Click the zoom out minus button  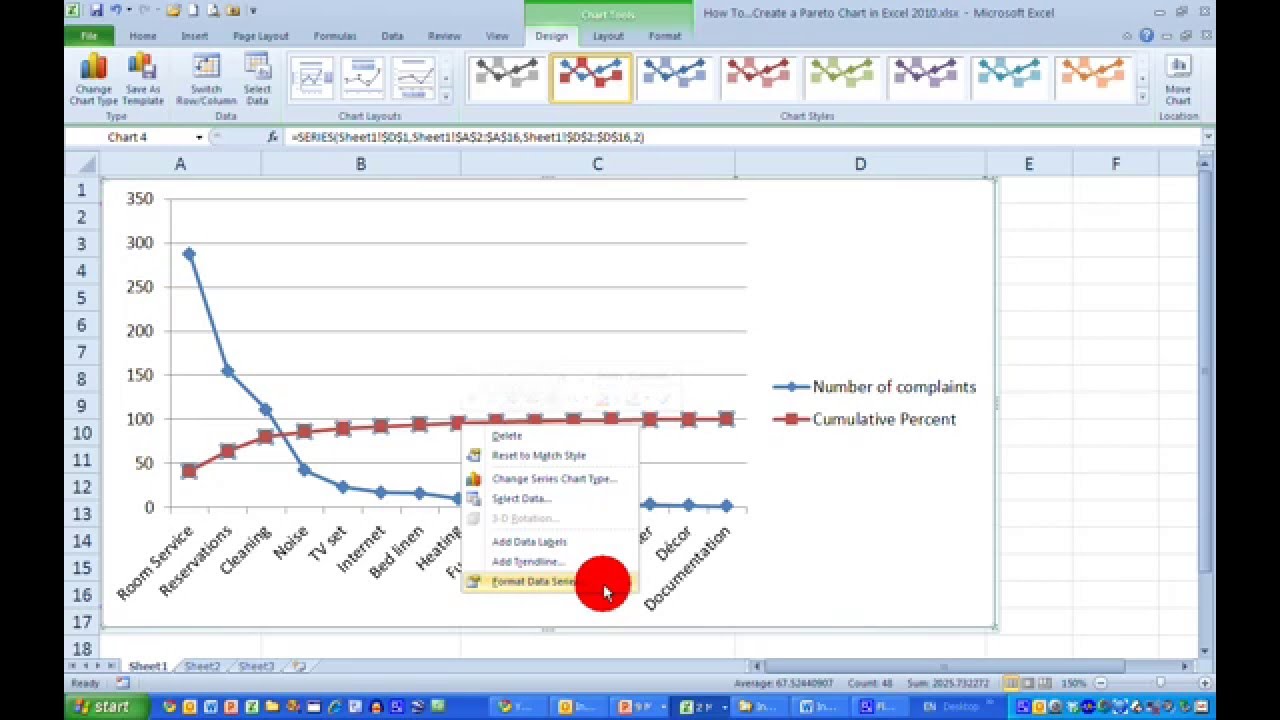pos(1100,683)
